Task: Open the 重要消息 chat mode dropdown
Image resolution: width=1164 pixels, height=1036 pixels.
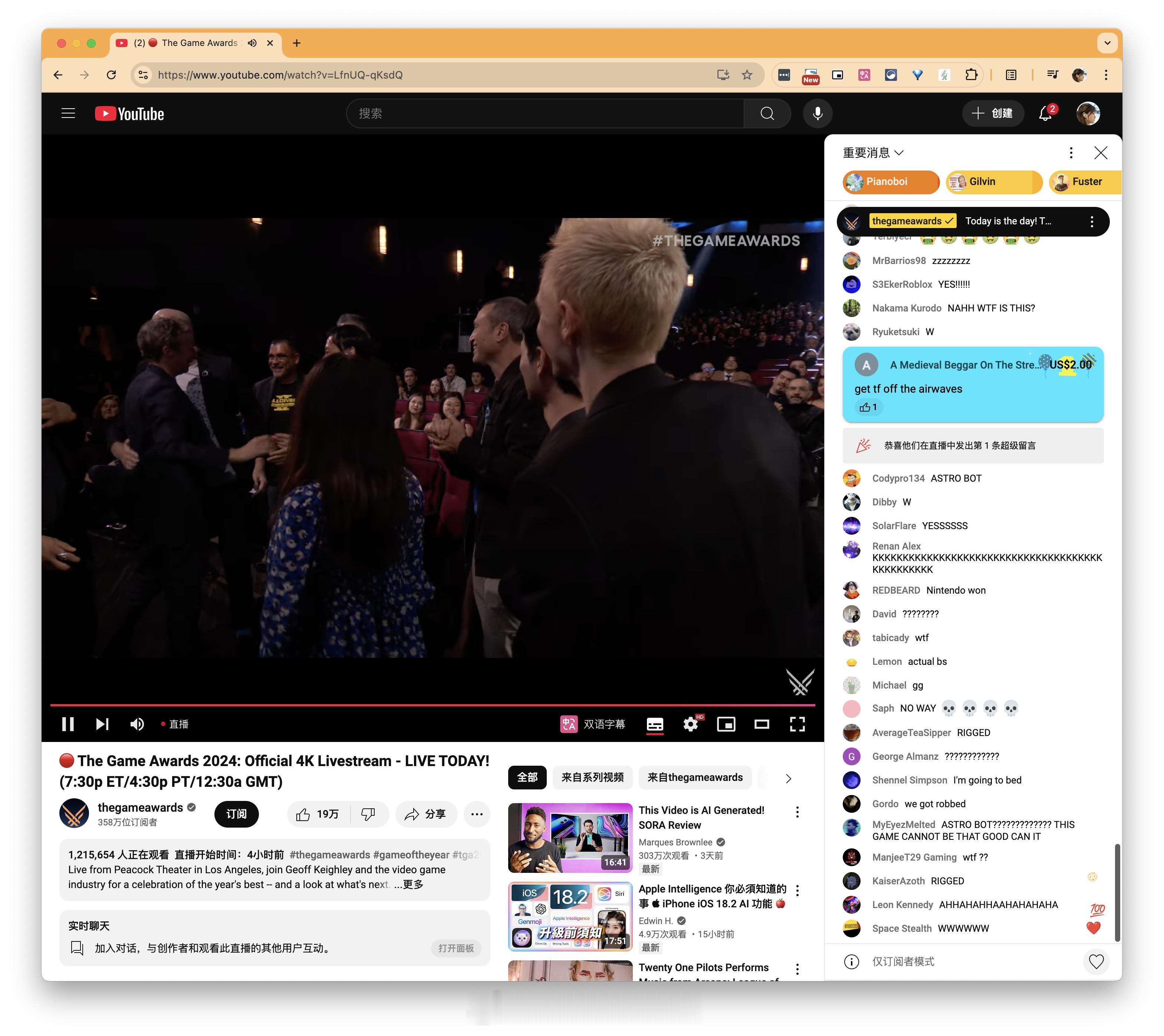Action: click(x=874, y=152)
